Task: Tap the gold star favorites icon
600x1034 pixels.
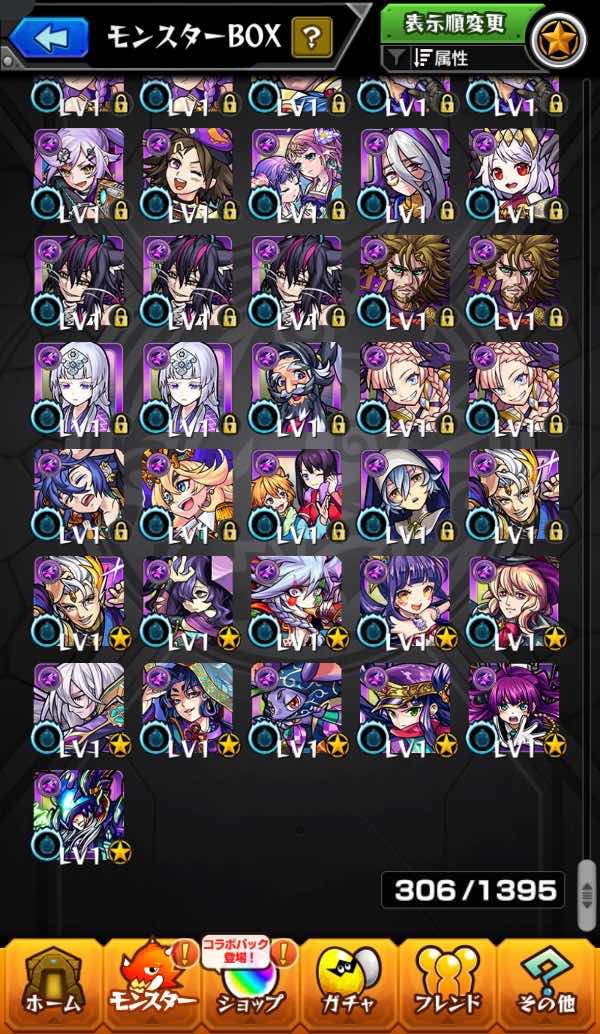Action: (559, 38)
